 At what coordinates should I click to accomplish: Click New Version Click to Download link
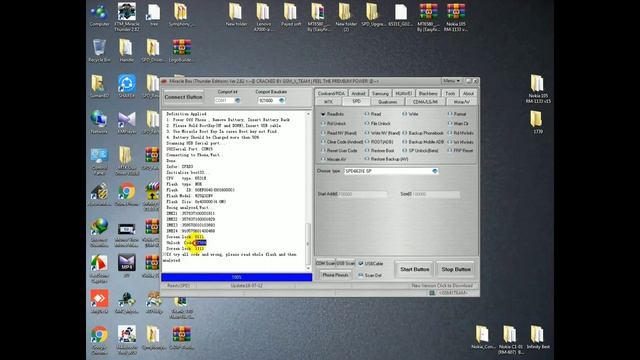click(x=442, y=286)
